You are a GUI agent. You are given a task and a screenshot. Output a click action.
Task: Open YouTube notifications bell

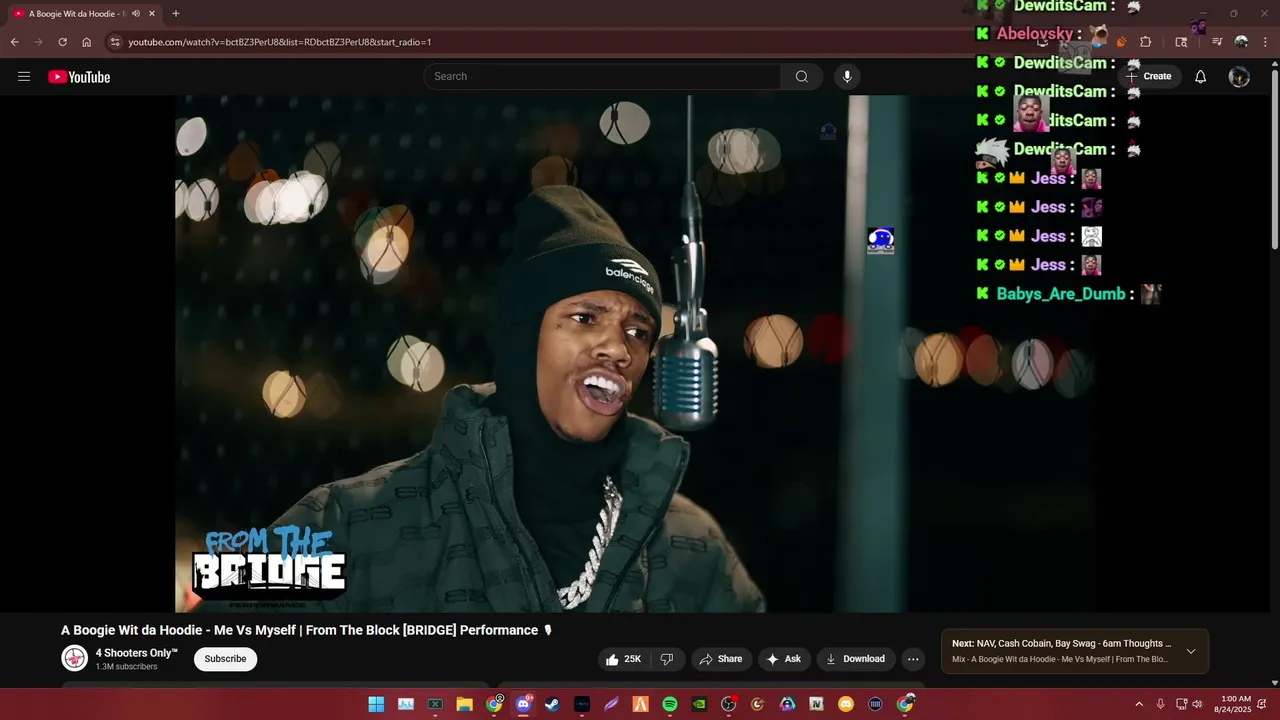(1200, 77)
